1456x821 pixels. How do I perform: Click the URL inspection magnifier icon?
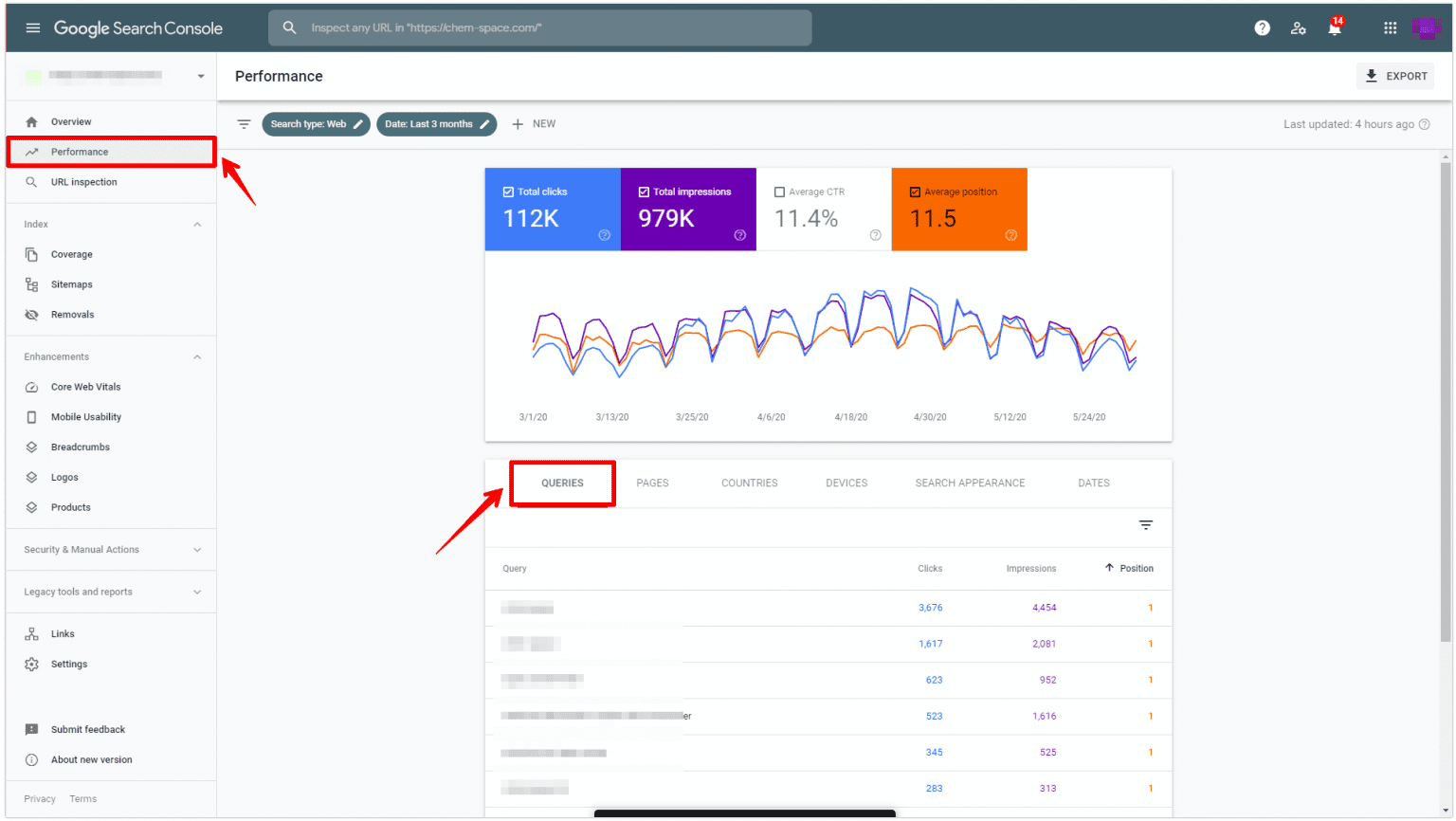click(31, 182)
